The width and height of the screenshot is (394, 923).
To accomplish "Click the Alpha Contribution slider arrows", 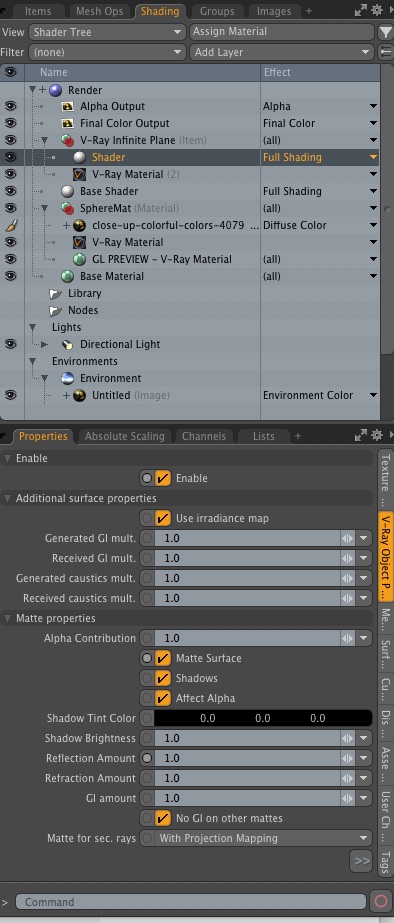I will [347, 638].
